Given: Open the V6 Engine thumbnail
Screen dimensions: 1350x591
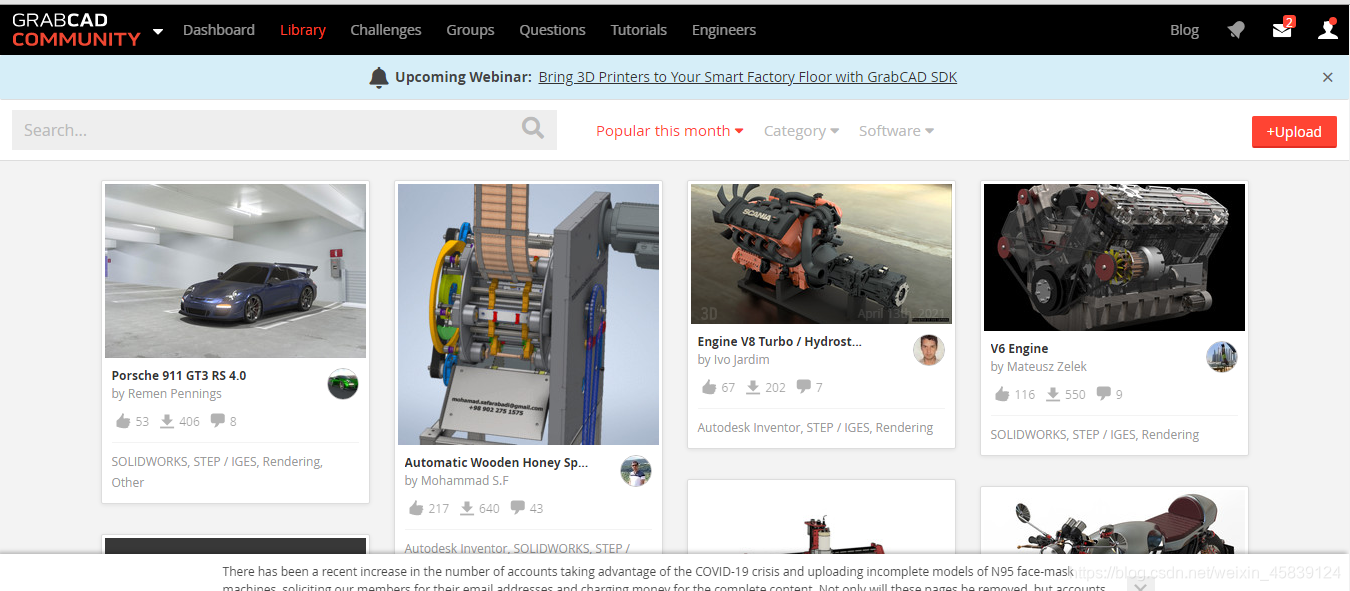Looking at the screenshot, I should (1114, 257).
